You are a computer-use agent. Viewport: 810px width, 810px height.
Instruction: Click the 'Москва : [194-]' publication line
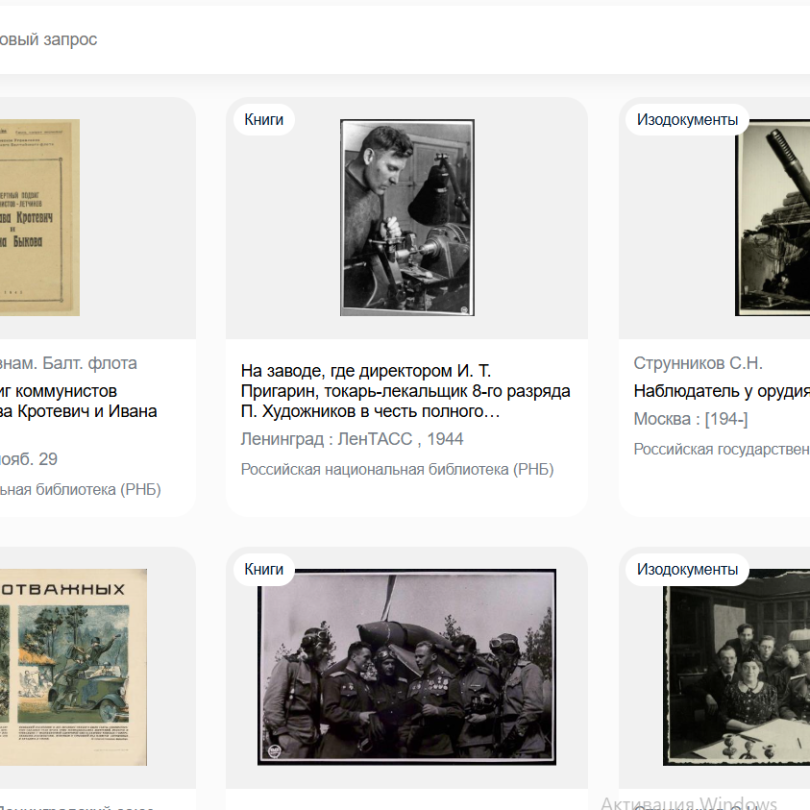click(690, 419)
